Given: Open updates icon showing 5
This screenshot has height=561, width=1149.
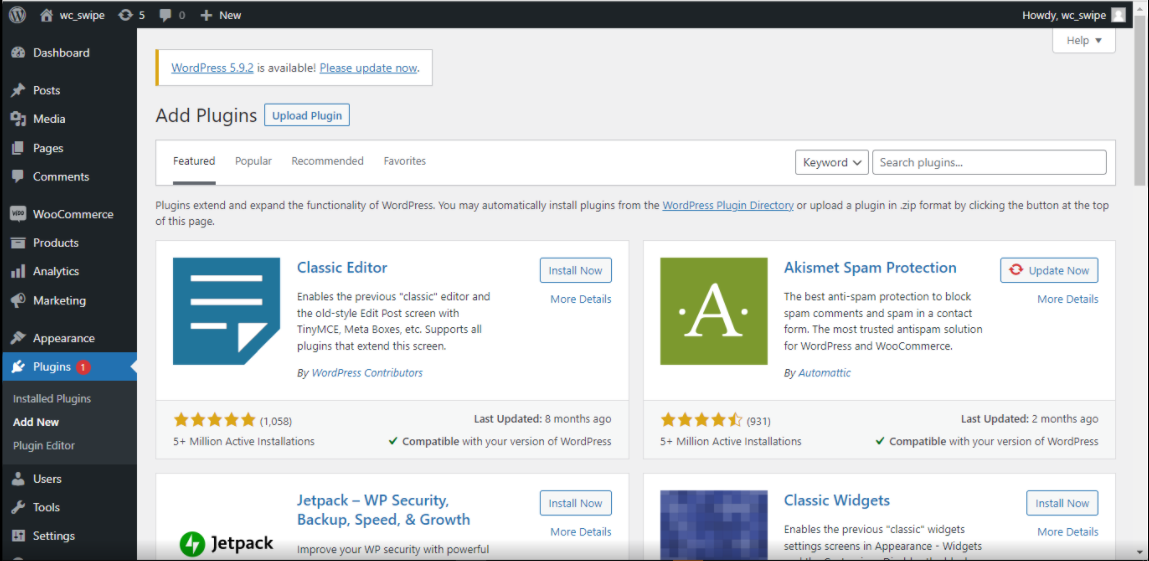Looking at the screenshot, I should point(126,15).
